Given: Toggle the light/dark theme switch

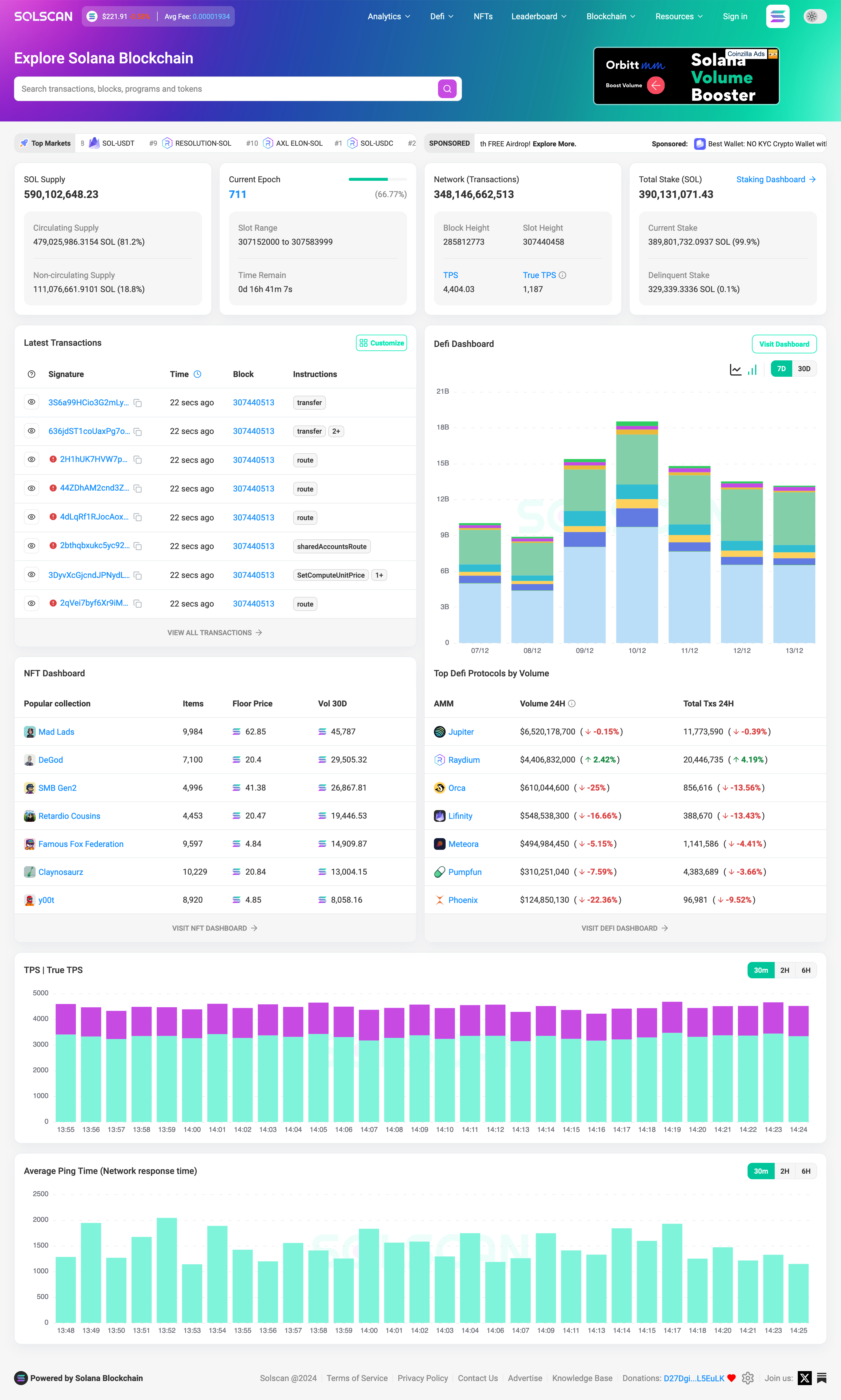Looking at the screenshot, I should coord(815,16).
